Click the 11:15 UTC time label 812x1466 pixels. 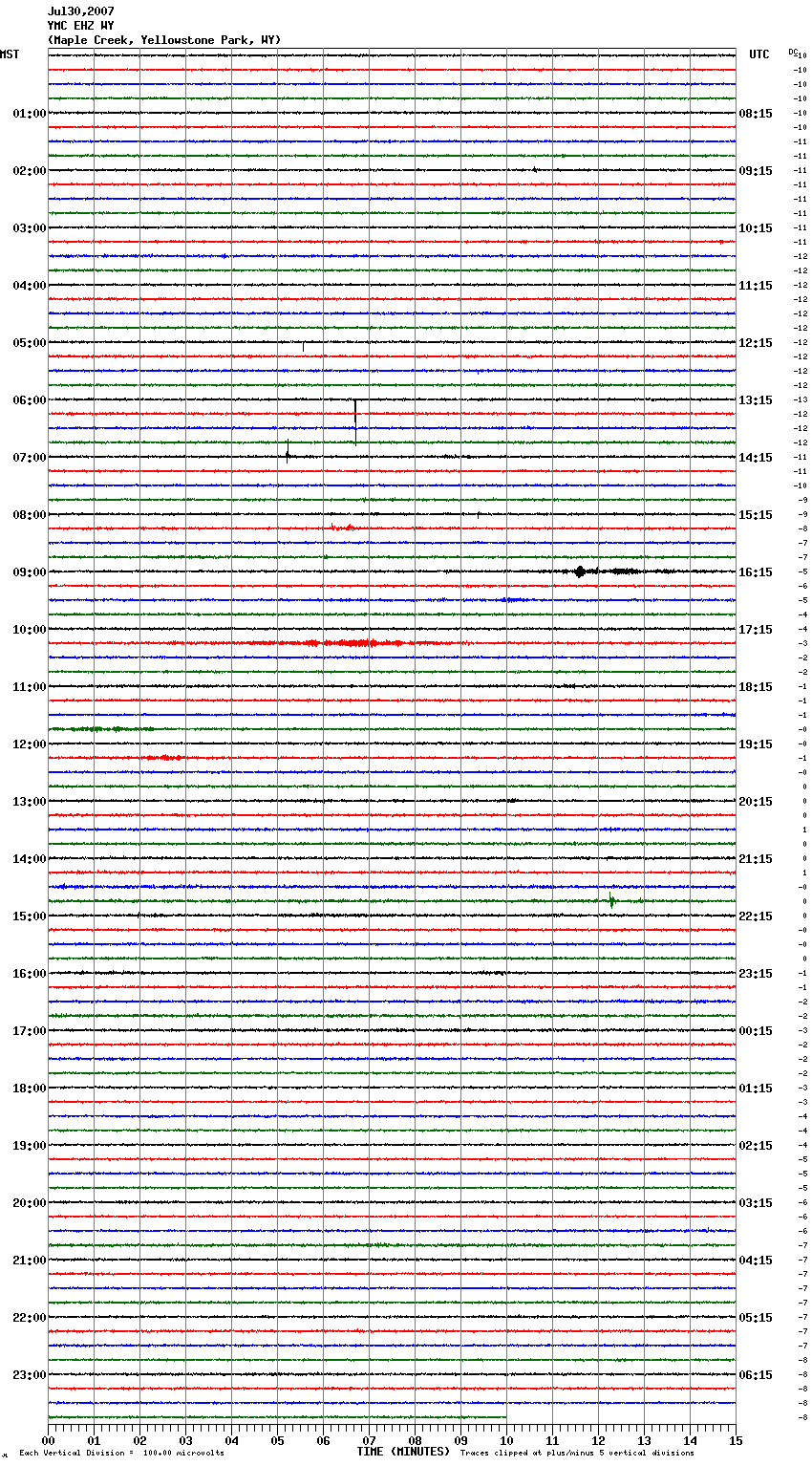(x=756, y=286)
